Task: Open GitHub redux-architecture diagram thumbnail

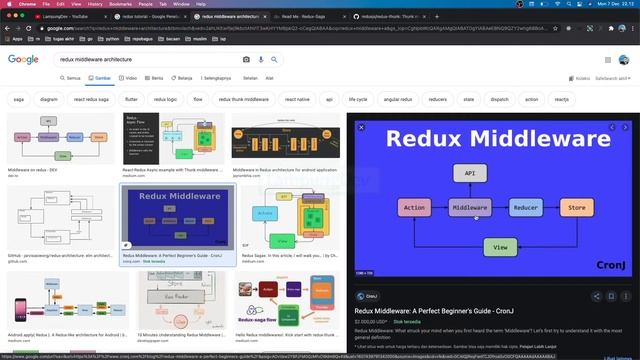Action: [x=60, y=218]
